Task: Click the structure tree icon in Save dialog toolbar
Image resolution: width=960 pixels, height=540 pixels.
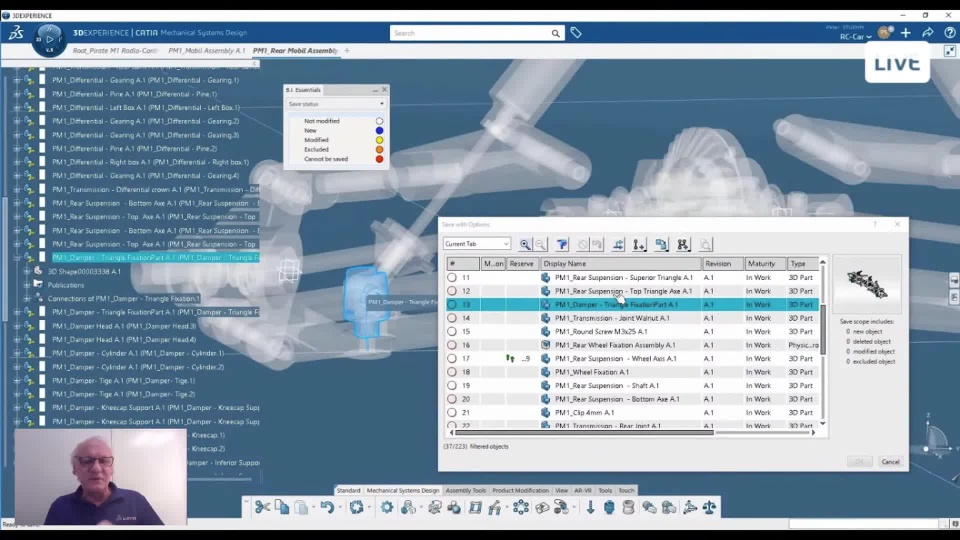Action: click(683, 245)
